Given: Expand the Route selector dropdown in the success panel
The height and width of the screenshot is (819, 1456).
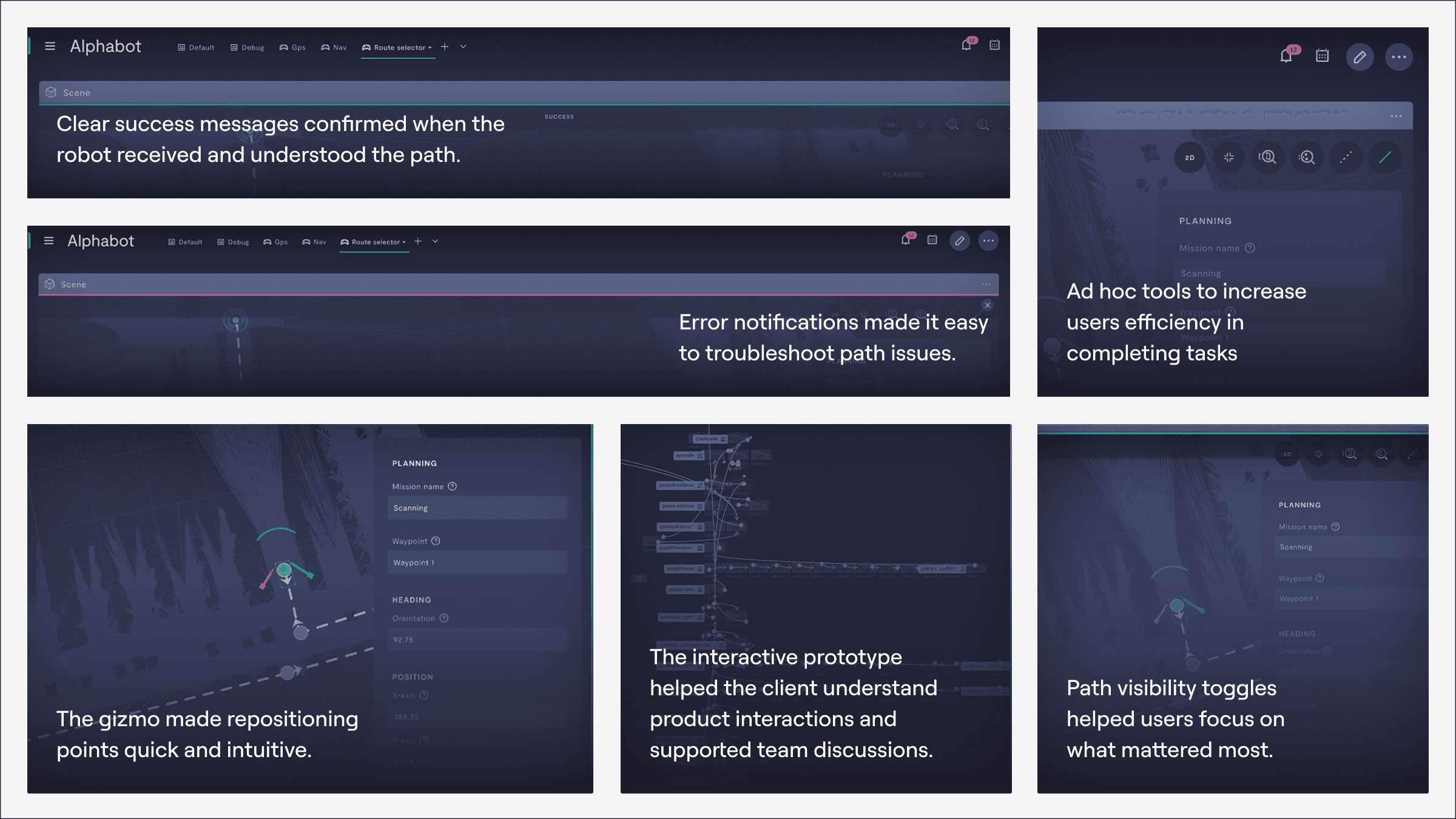Looking at the screenshot, I should coord(397,47).
